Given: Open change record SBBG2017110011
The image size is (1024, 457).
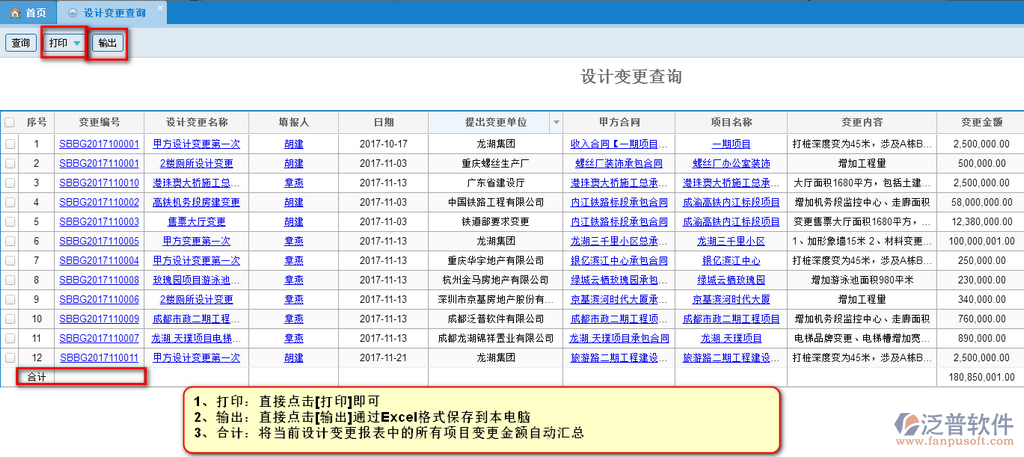Looking at the screenshot, I should [x=98, y=357].
